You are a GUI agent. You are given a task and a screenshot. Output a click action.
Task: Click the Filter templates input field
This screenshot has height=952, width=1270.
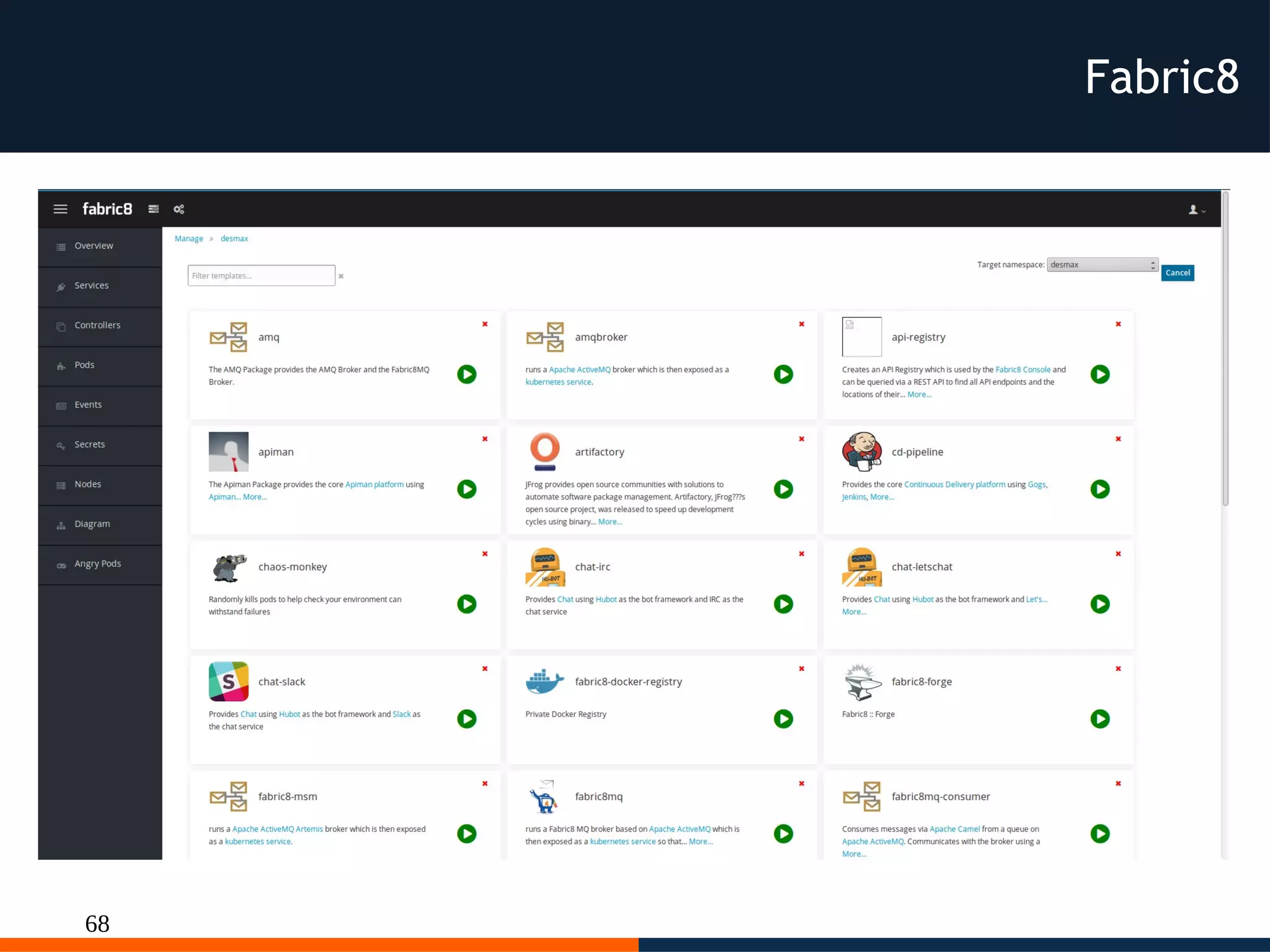pyautogui.click(x=261, y=276)
